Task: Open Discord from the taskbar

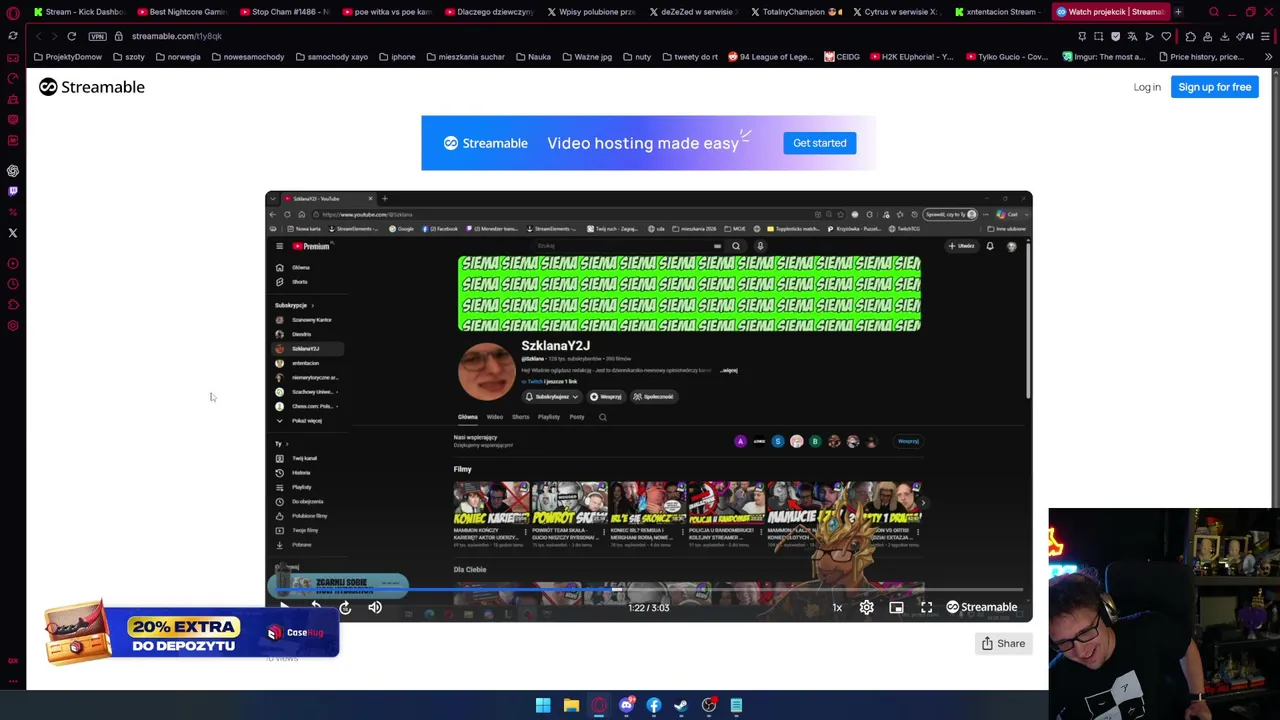Action: (x=626, y=705)
